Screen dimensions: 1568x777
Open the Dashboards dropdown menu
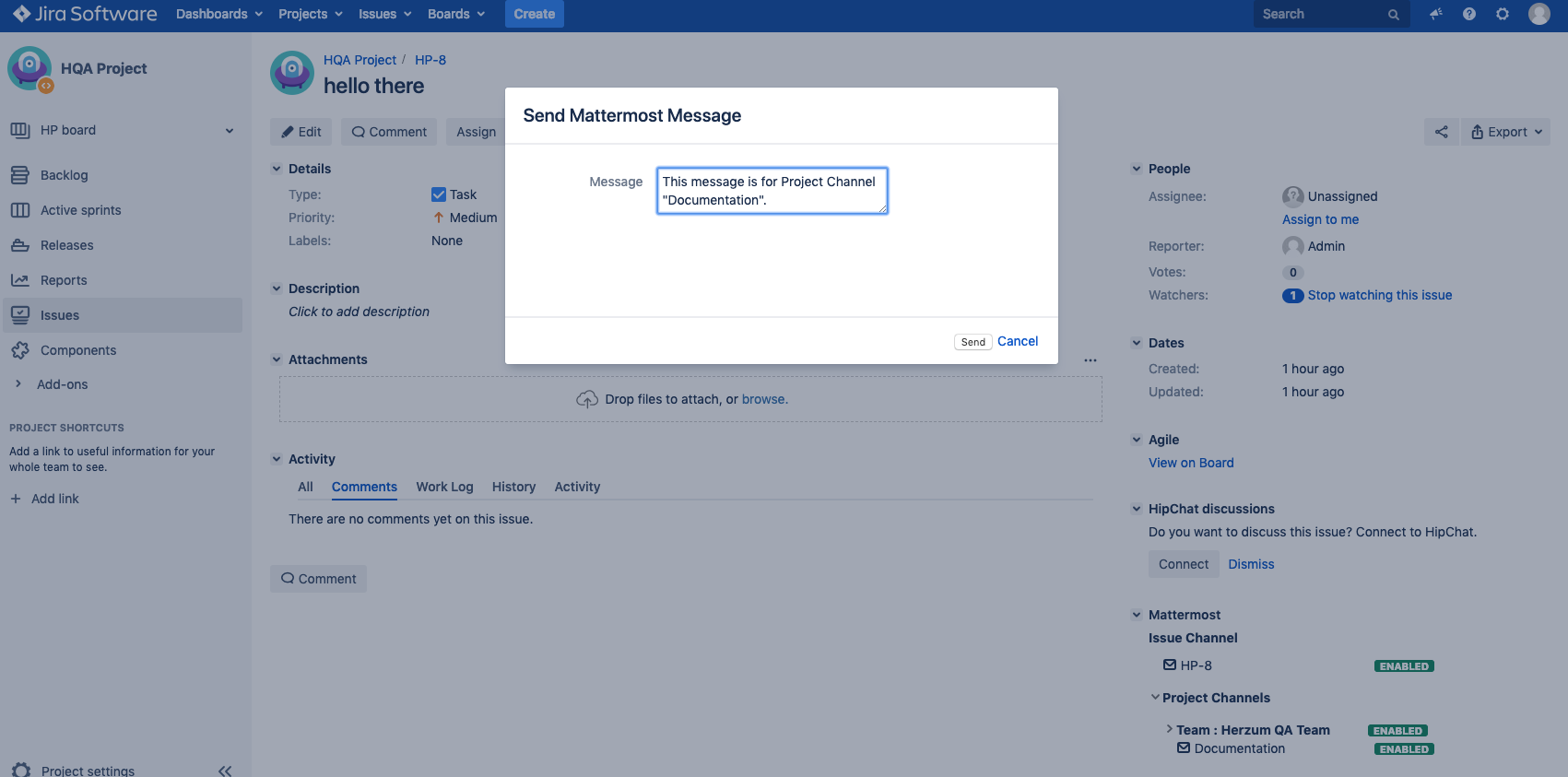[x=219, y=14]
